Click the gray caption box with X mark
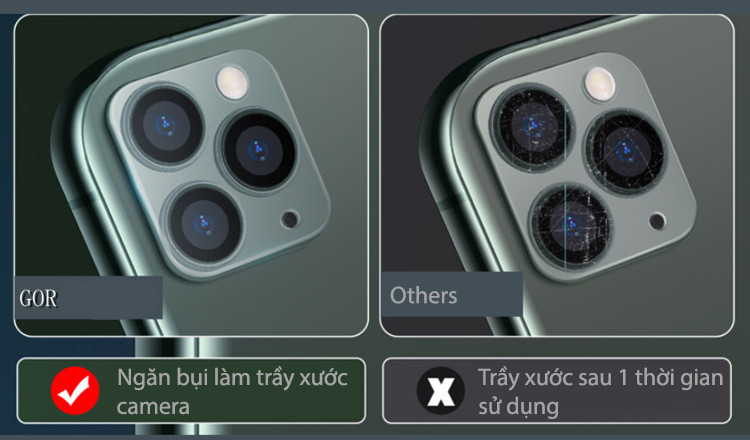 pos(557,391)
